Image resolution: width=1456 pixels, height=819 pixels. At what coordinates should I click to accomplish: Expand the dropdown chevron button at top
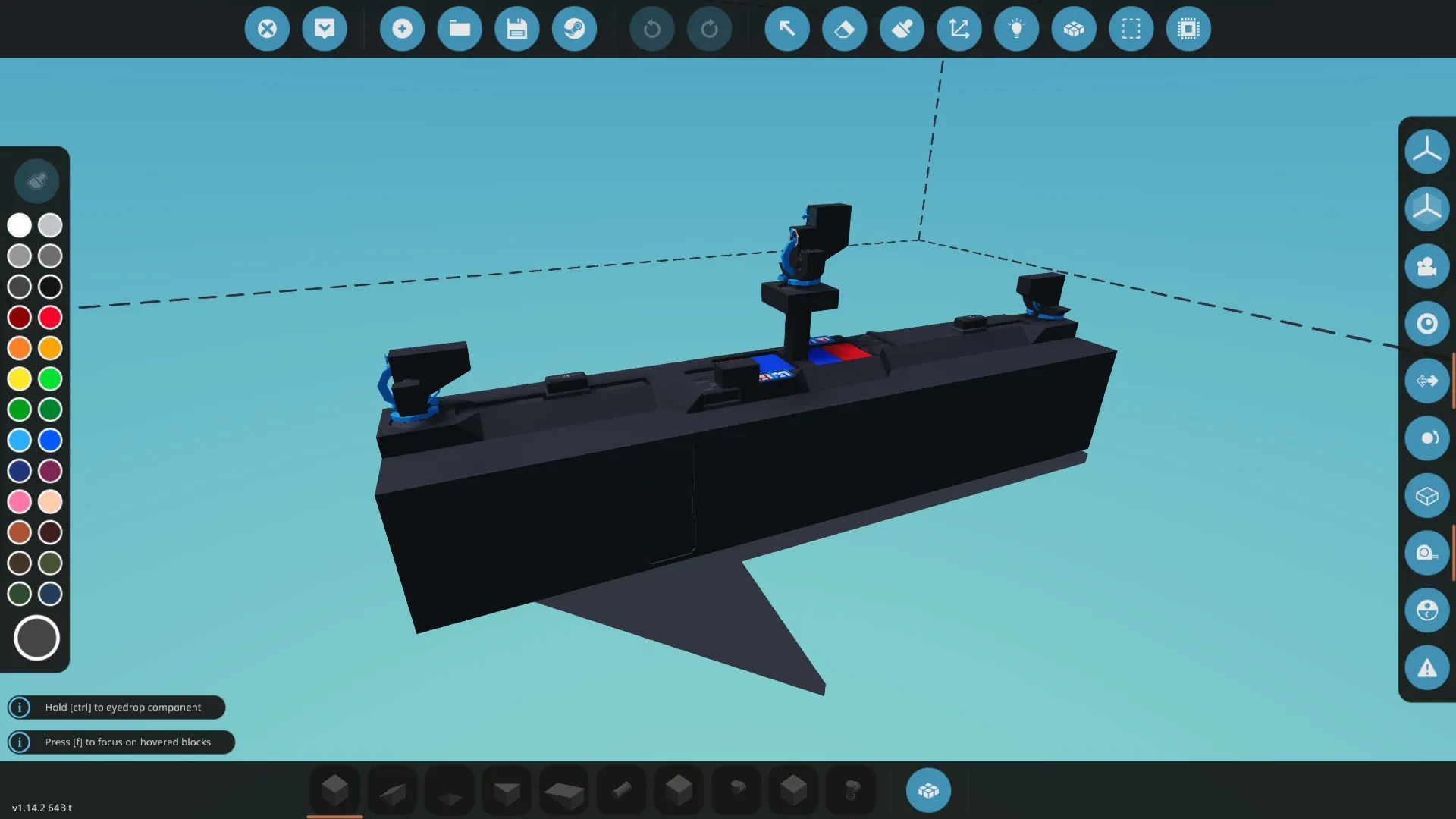tap(325, 29)
